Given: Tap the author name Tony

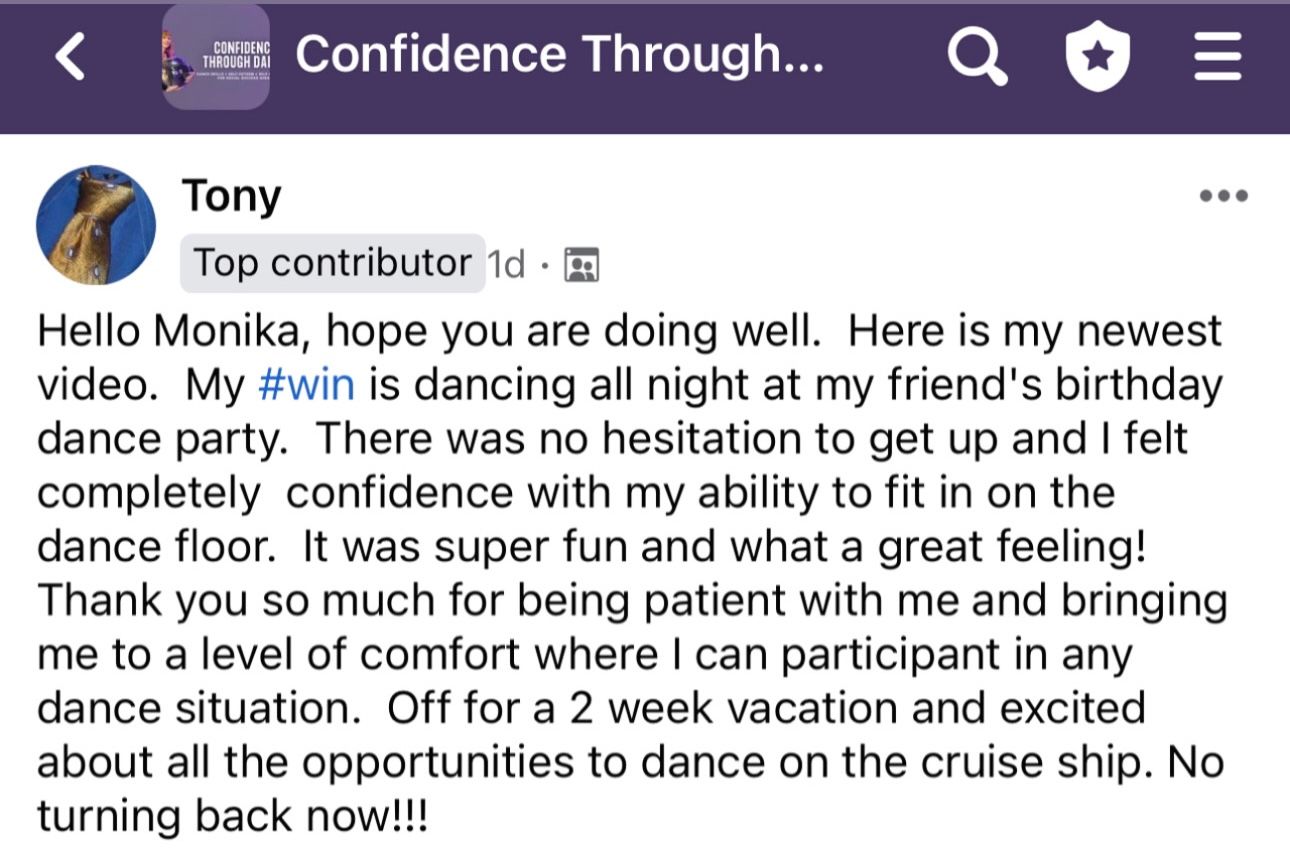Looking at the screenshot, I should pyautogui.click(x=231, y=196).
